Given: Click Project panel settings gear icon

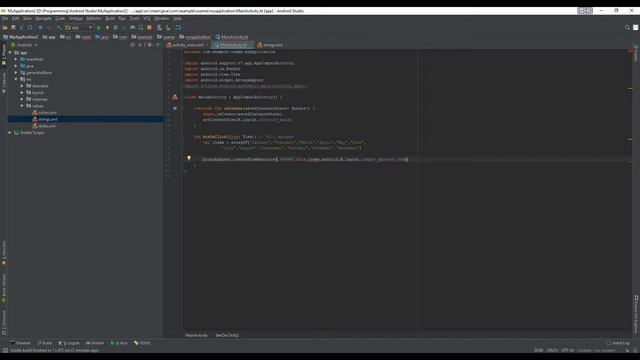Looking at the screenshot, I should click(x=149, y=45).
